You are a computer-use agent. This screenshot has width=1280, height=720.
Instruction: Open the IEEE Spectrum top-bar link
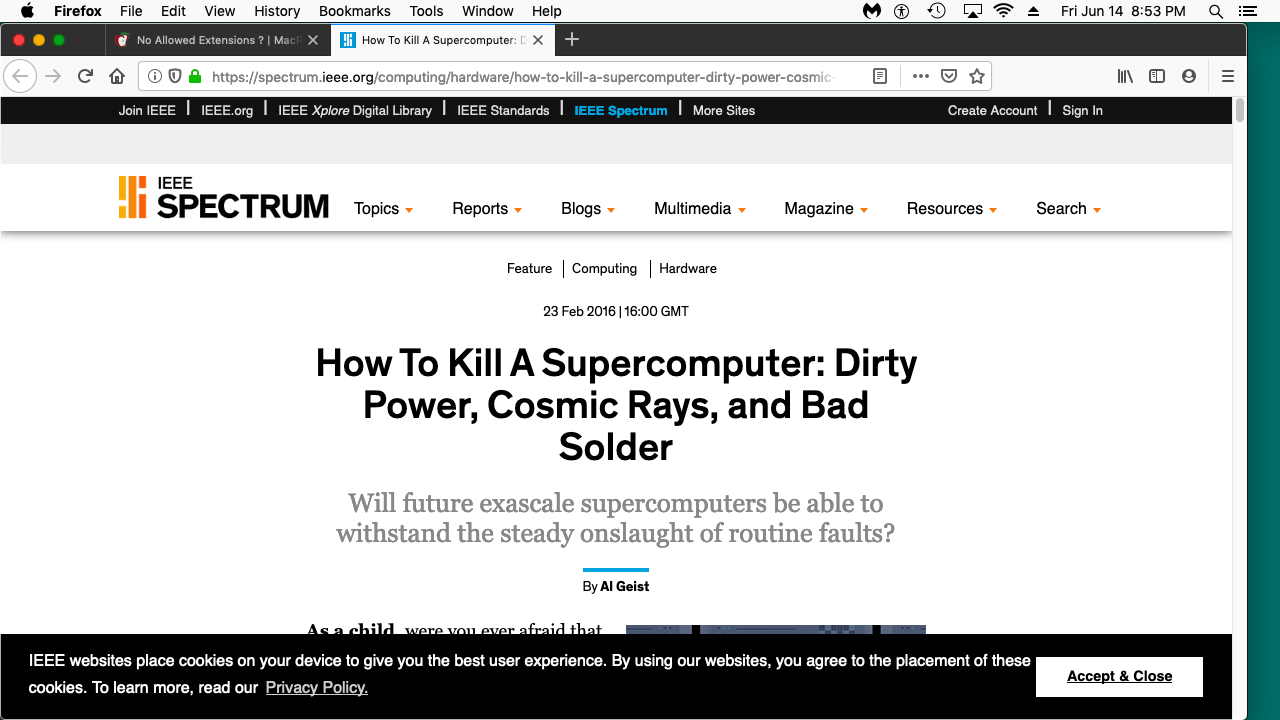pos(621,110)
